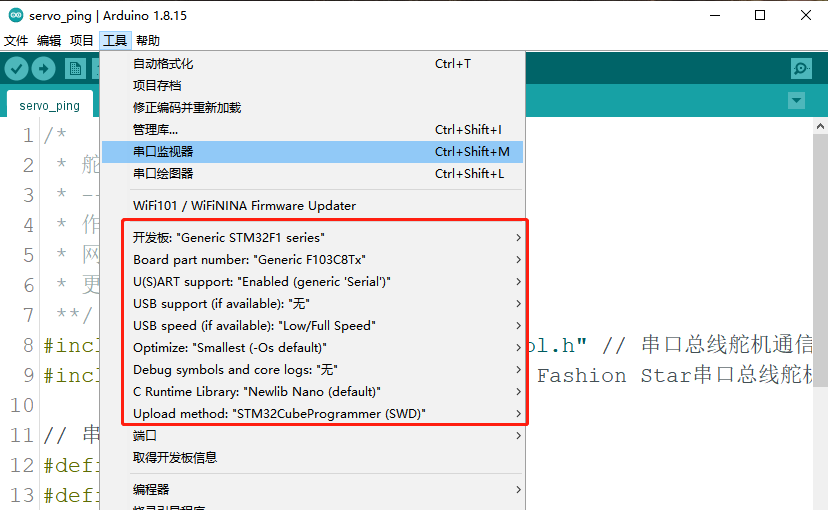828x510 pixels.
Task: Open the 帮助 menu
Action: click(148, 41)
